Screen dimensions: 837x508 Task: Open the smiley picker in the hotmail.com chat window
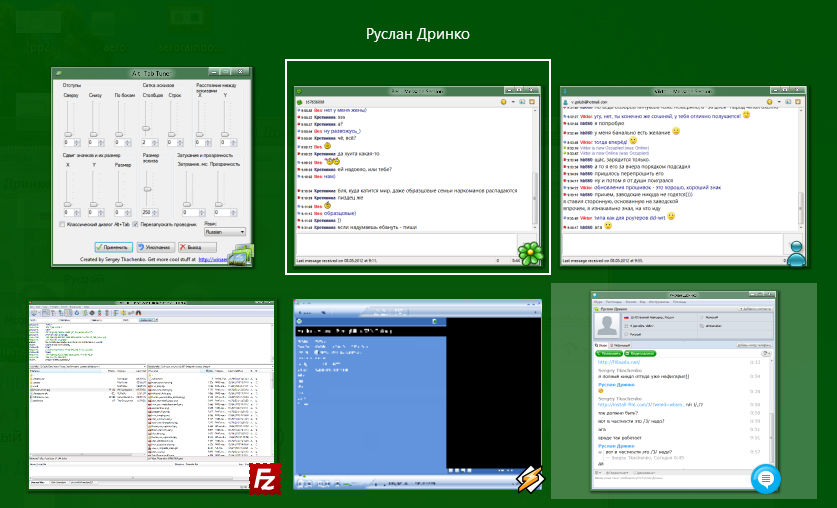point(769,102)
